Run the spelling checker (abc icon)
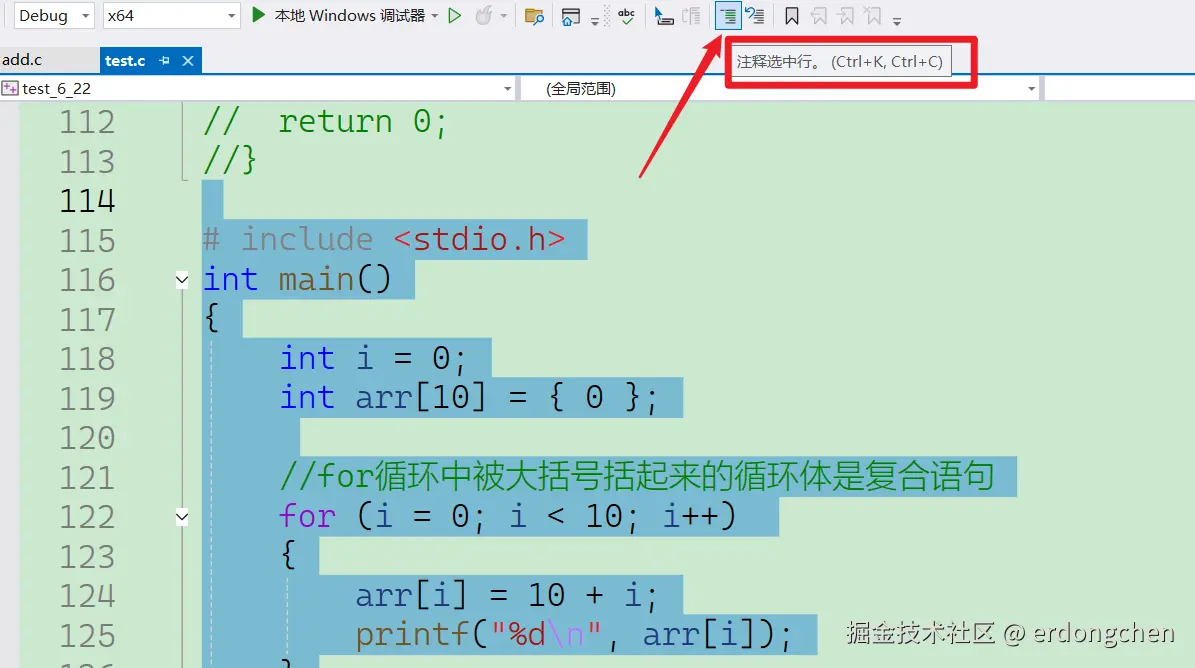1195x668 pixels. point(626,15)
